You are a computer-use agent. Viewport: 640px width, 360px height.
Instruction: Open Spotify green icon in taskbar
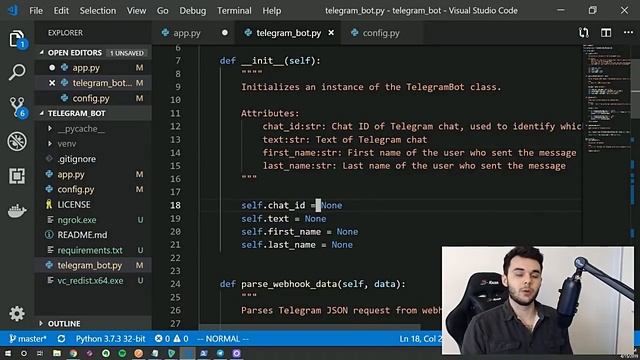tap(122, 353)
